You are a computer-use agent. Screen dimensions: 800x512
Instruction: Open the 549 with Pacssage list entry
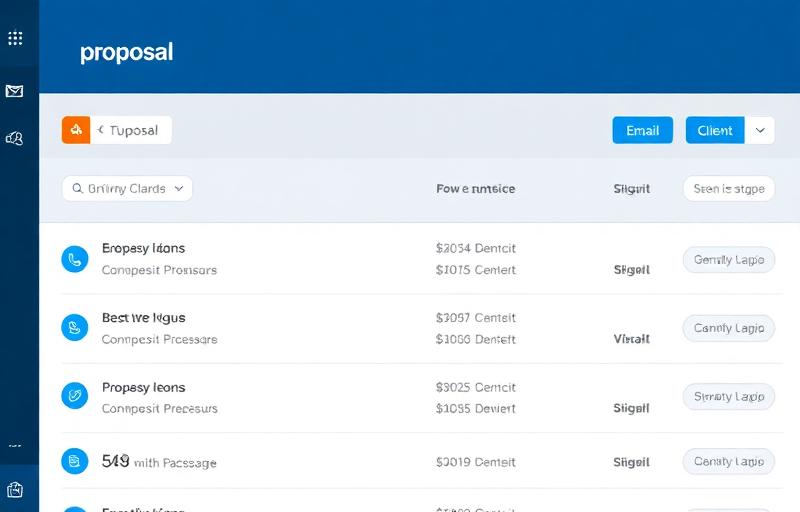coord(160,462)
